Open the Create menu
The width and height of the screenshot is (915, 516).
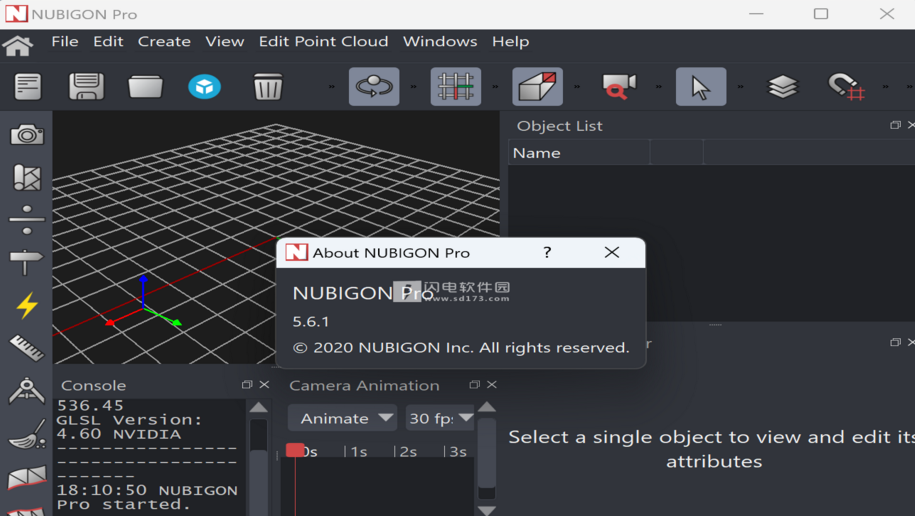164,41
